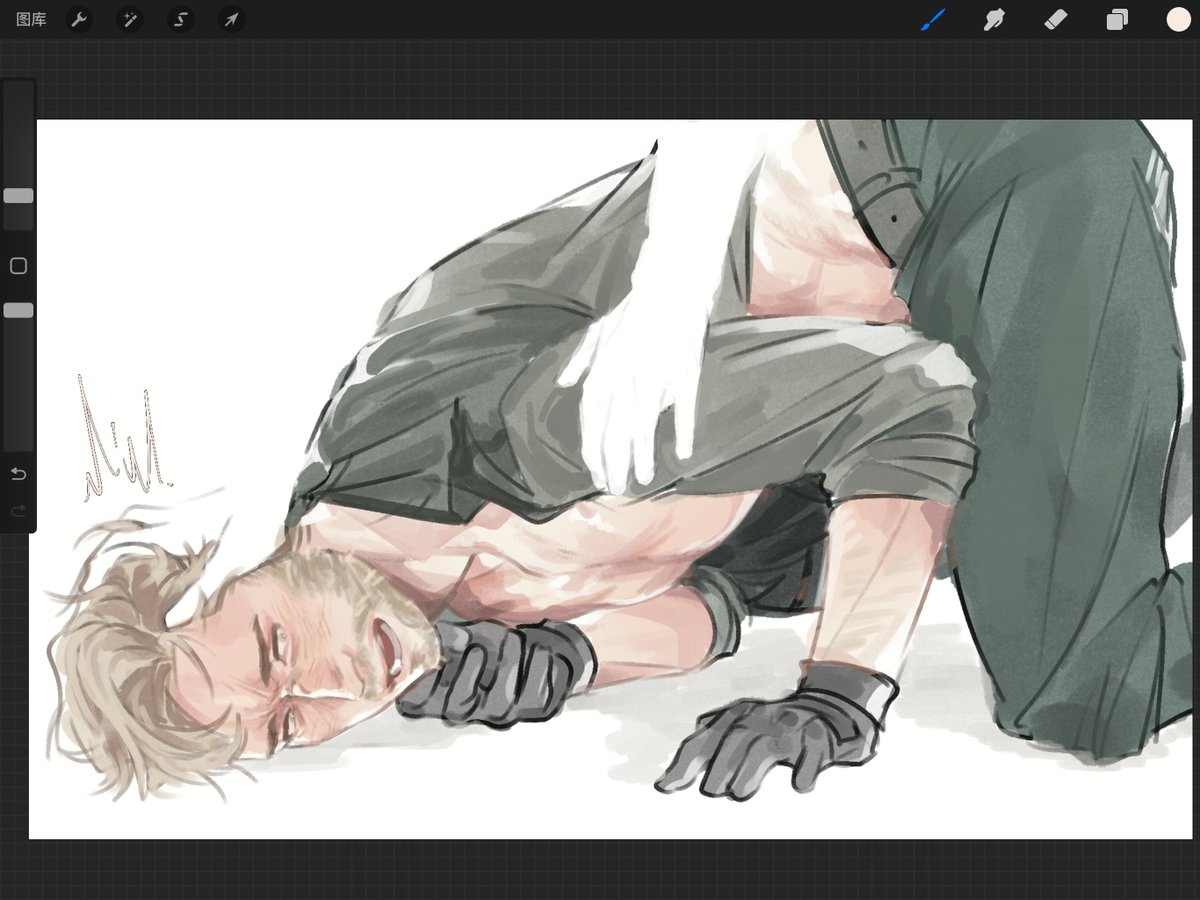
Task: Select the Smudge tool
Action: (x=994, y=20)
